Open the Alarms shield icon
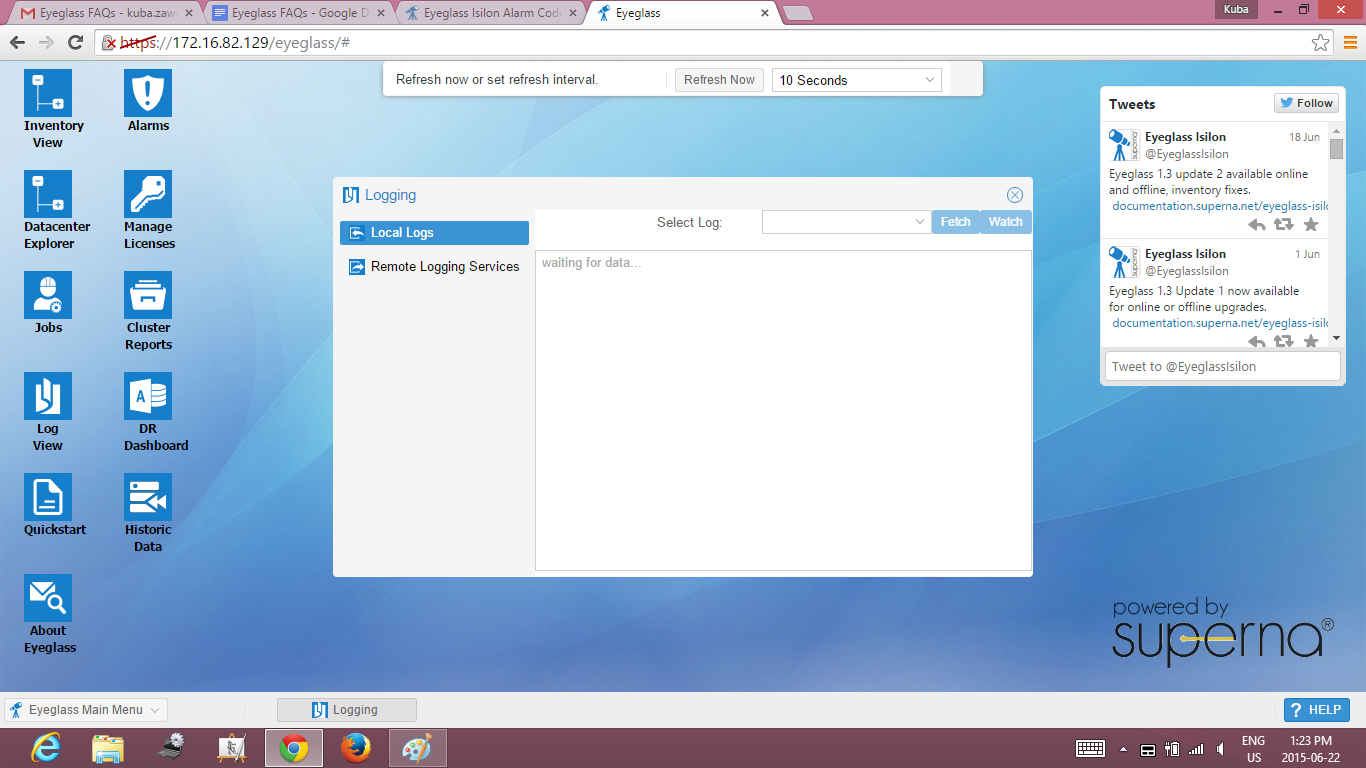Screen dimensions: 1366x768 click(x=148, y=93)
